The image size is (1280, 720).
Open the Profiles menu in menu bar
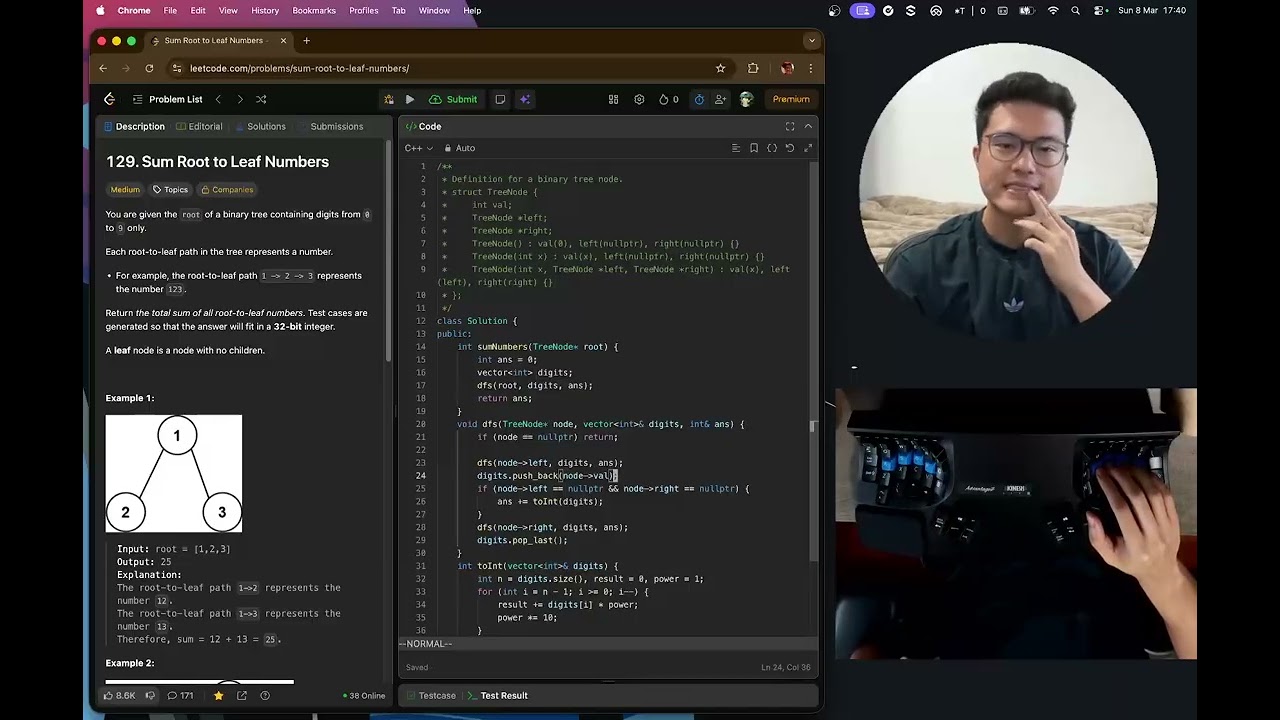tap(363, 10)
